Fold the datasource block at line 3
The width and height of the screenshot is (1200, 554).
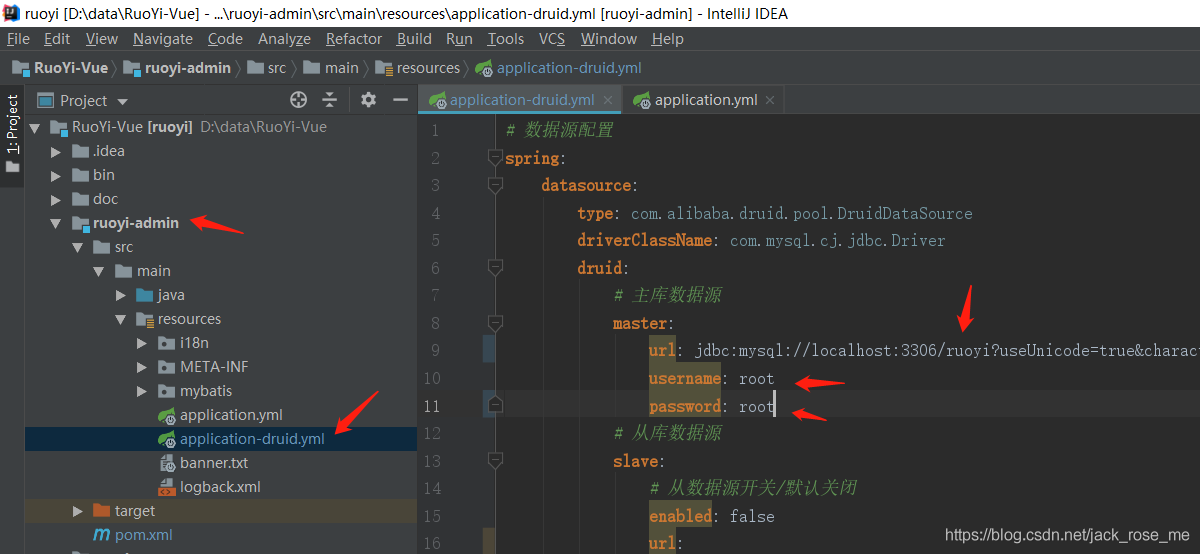click(x=494, y=185)
